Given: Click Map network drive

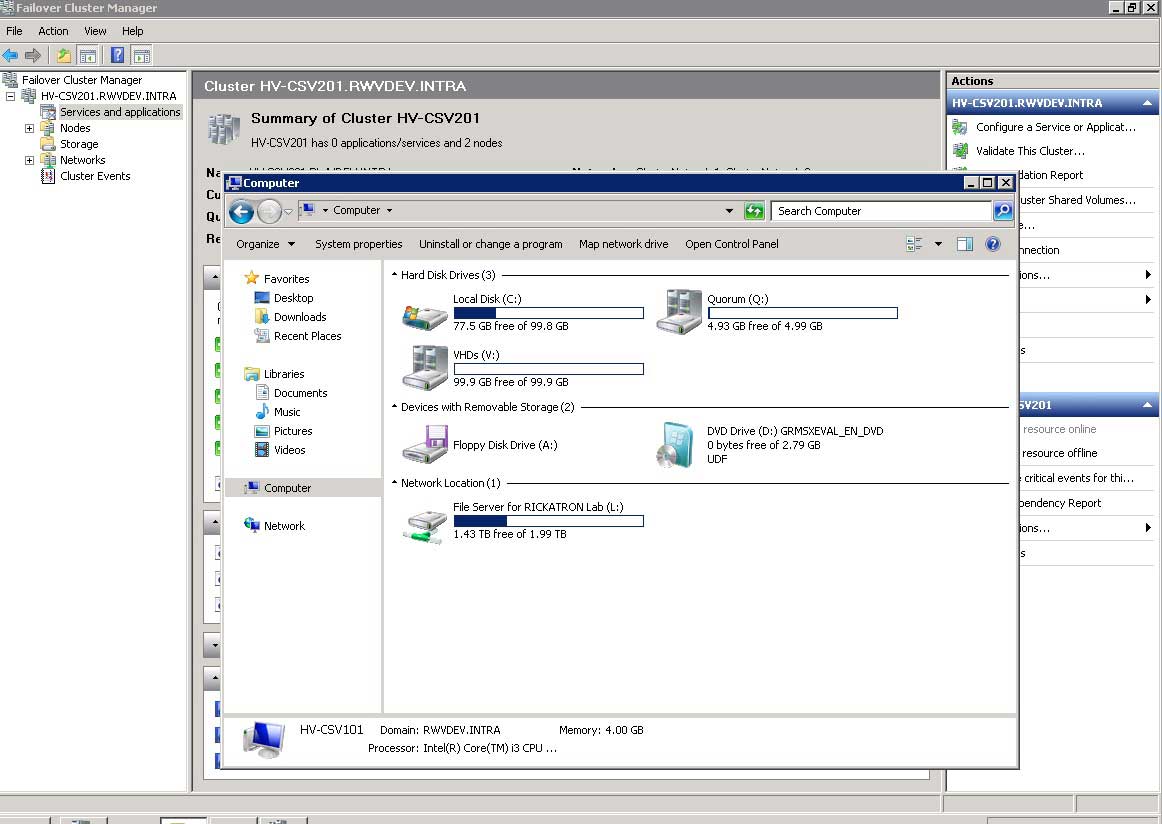Looking at the screenshot, I should coord(623,244).
